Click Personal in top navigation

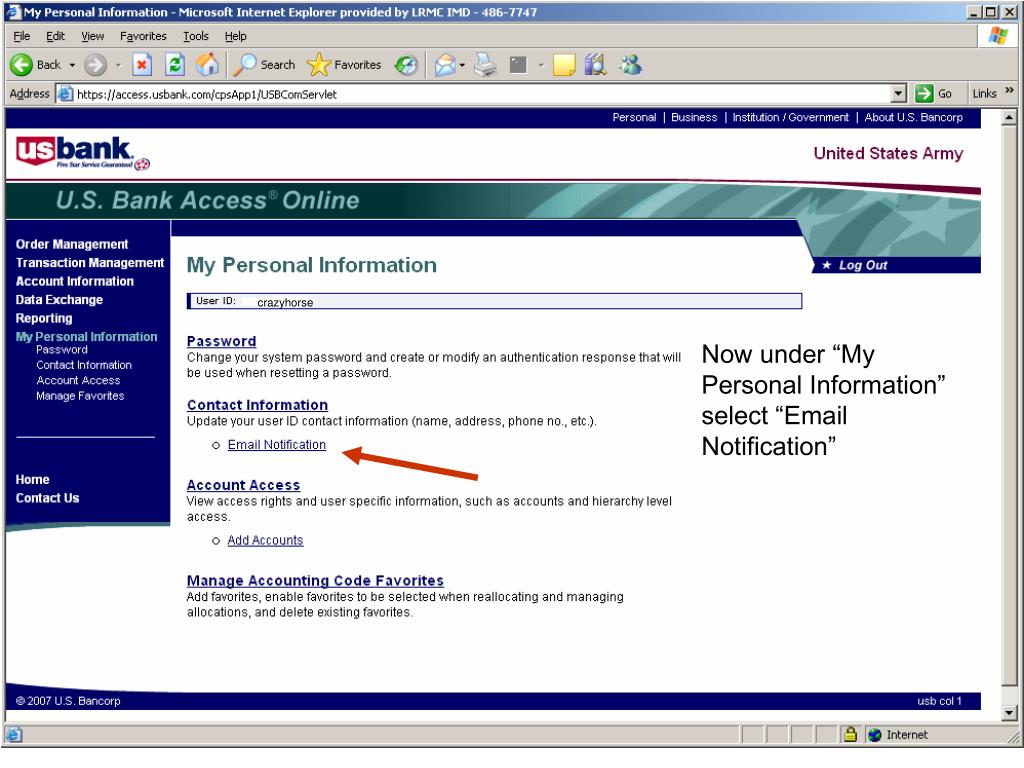[634, 118]
